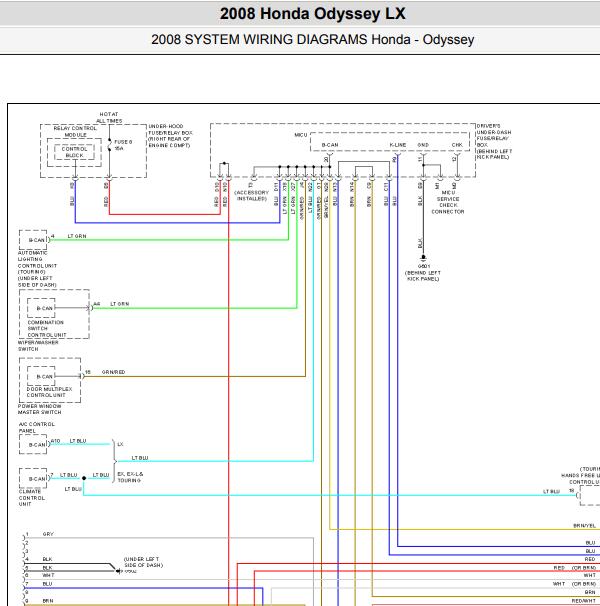Select the "MICU SERVICE CHECK CONNECTOR" label
The width and height of the screenshot is (600, 606).
(x=448, y=202)
